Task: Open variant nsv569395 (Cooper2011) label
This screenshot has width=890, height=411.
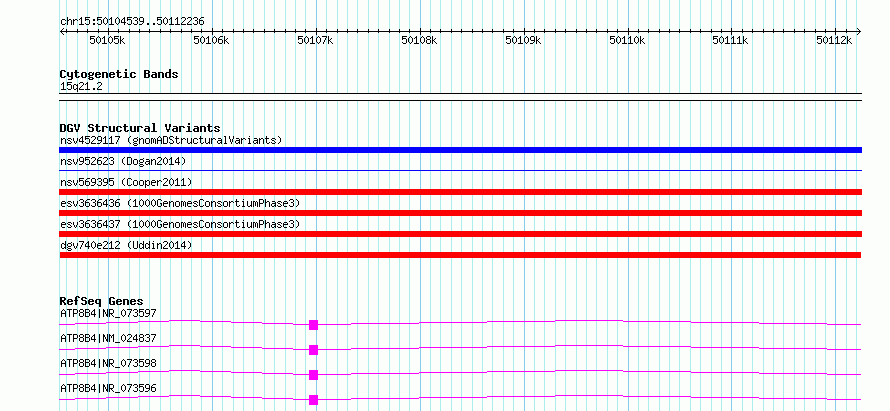Action: tap(126, 182)
